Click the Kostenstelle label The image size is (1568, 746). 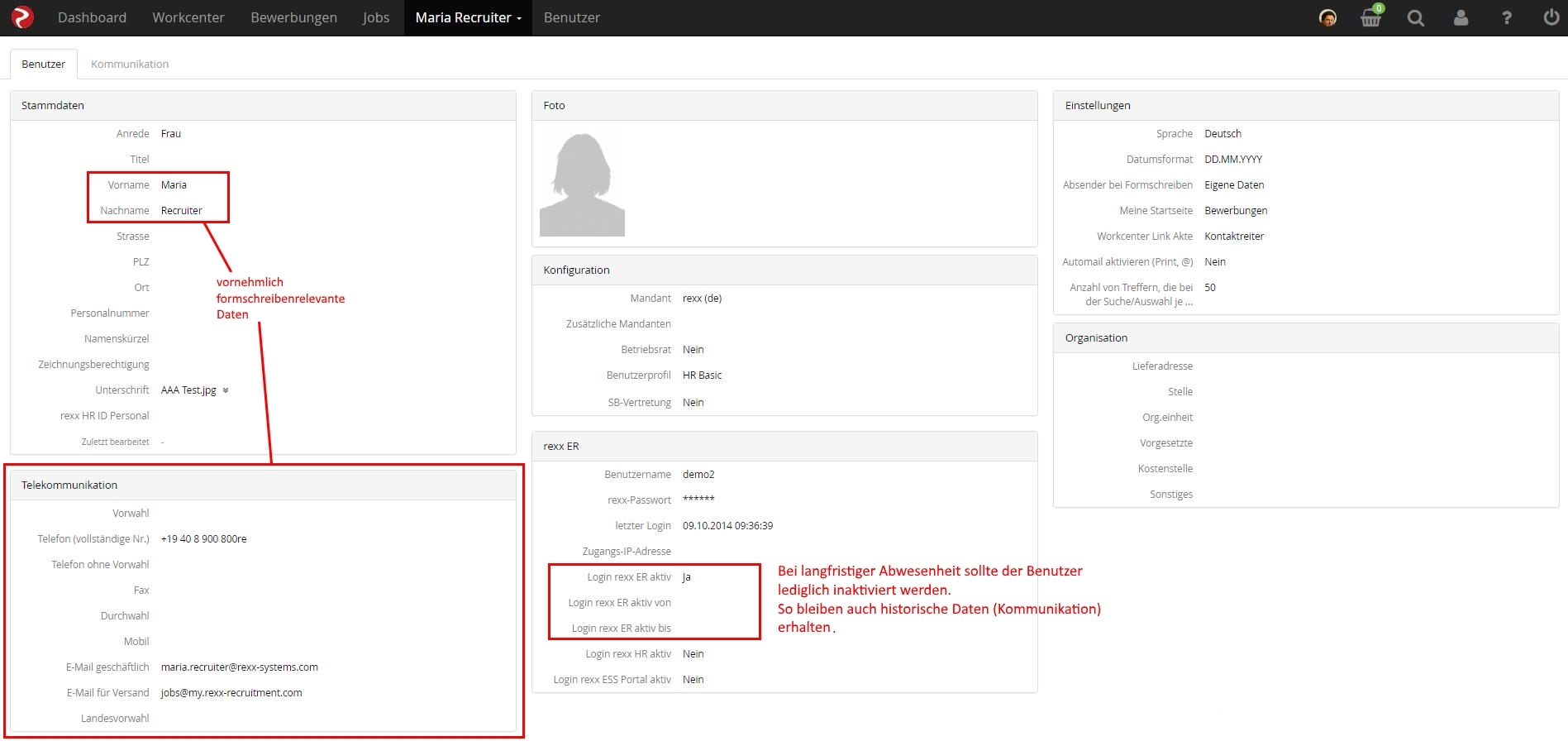click(x=1165, y=468)
